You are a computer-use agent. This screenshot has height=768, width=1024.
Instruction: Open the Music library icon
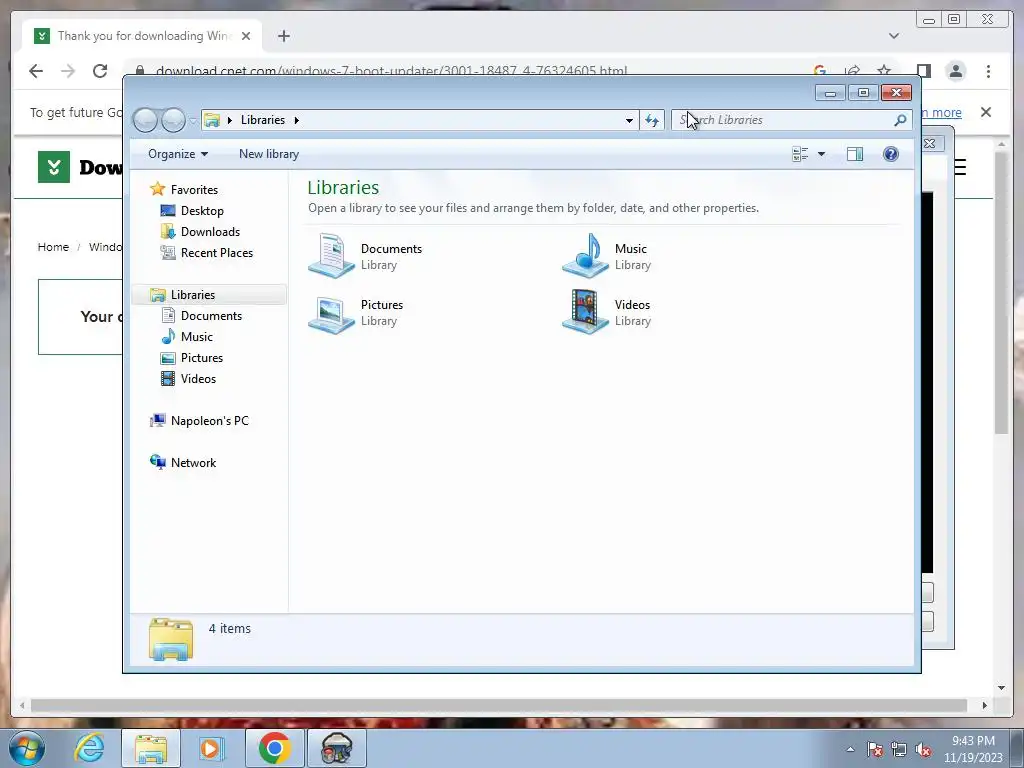[586, 256]
